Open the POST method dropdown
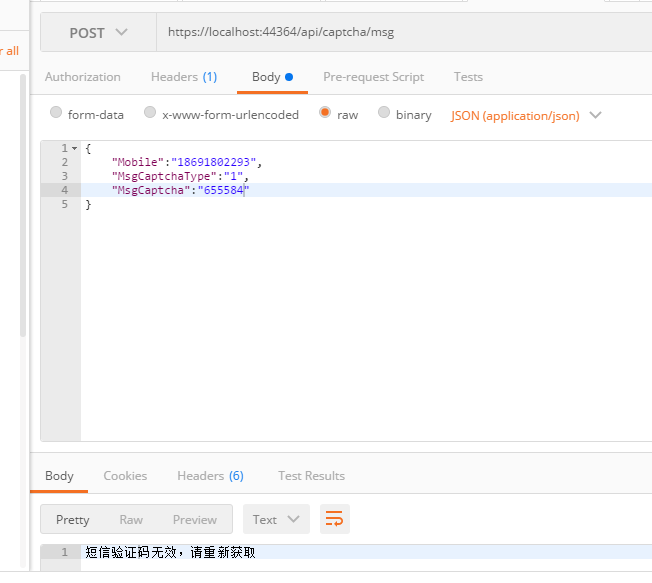The height and width of the screenshot is (583, 652). click(98, 33)
